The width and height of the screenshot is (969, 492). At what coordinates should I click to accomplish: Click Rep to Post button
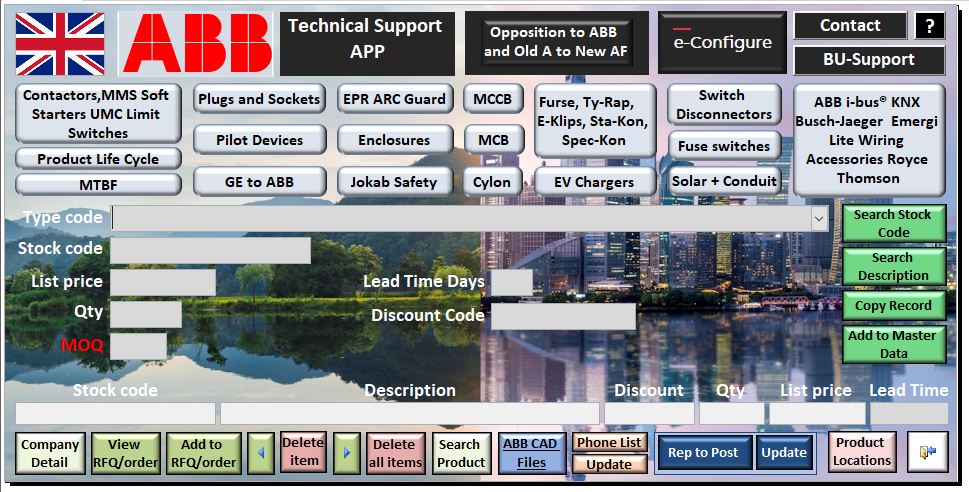coord(703,452)
